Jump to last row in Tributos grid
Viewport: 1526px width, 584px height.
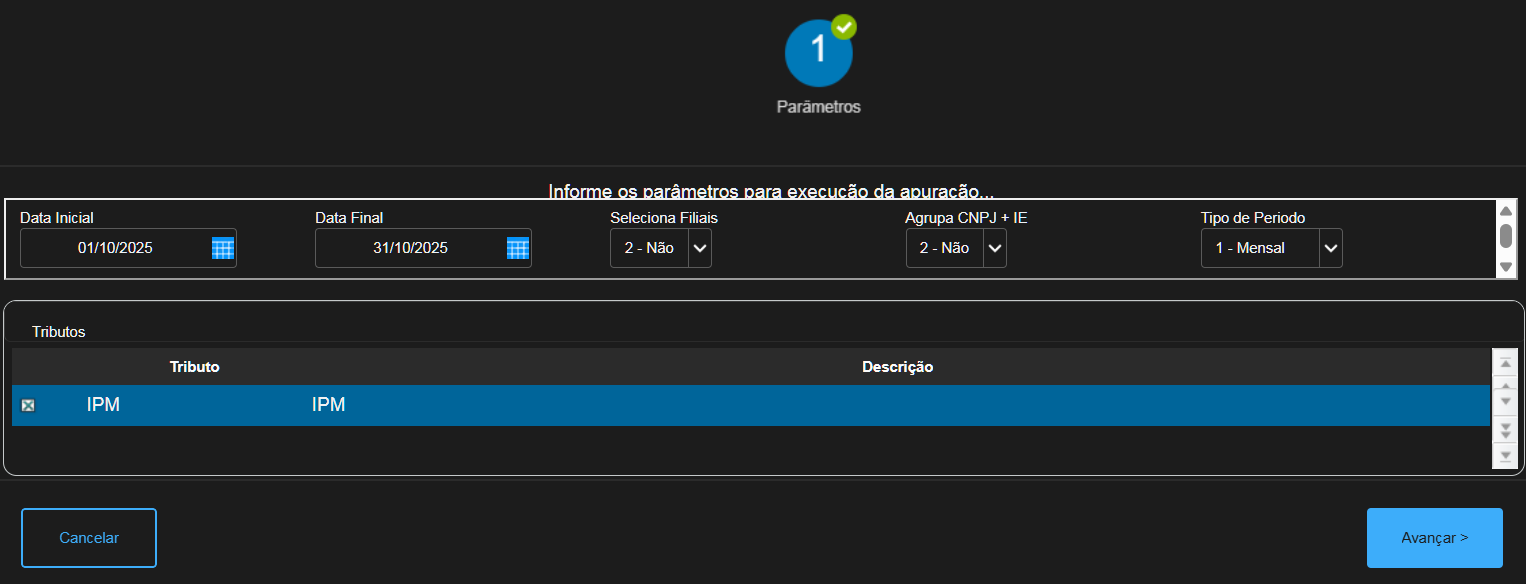coord(1504,455)
